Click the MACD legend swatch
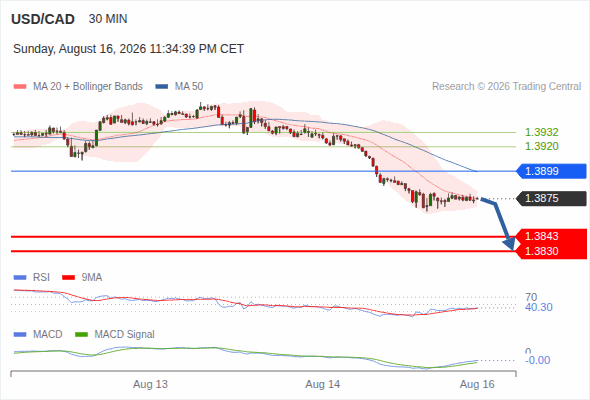The image size is (590, 400). [20, 335]
